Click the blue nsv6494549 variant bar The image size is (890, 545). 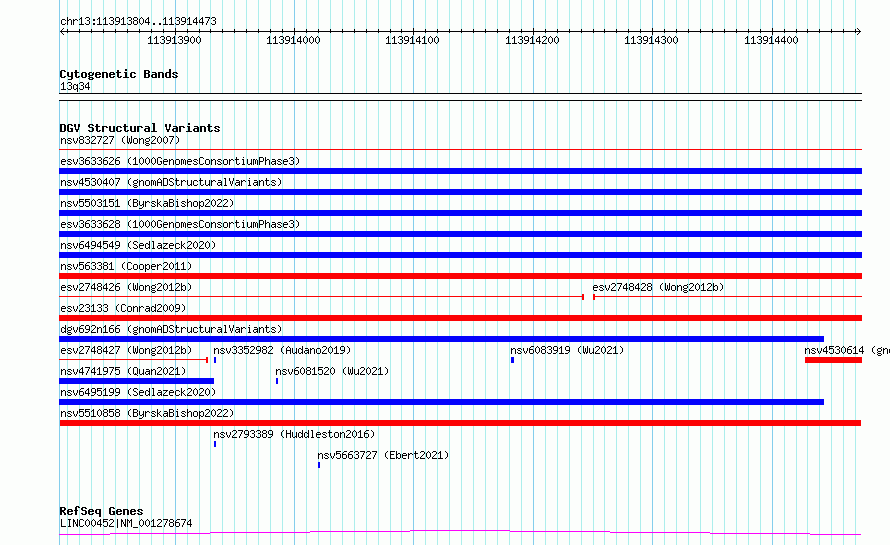pyautogui.click(x=460, y=255)
